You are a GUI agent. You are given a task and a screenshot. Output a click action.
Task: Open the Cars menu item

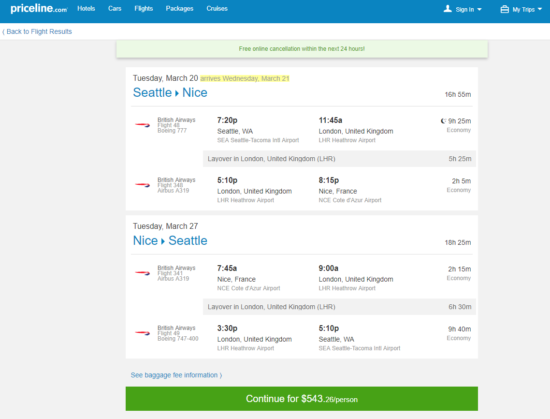tap(115, 8)
